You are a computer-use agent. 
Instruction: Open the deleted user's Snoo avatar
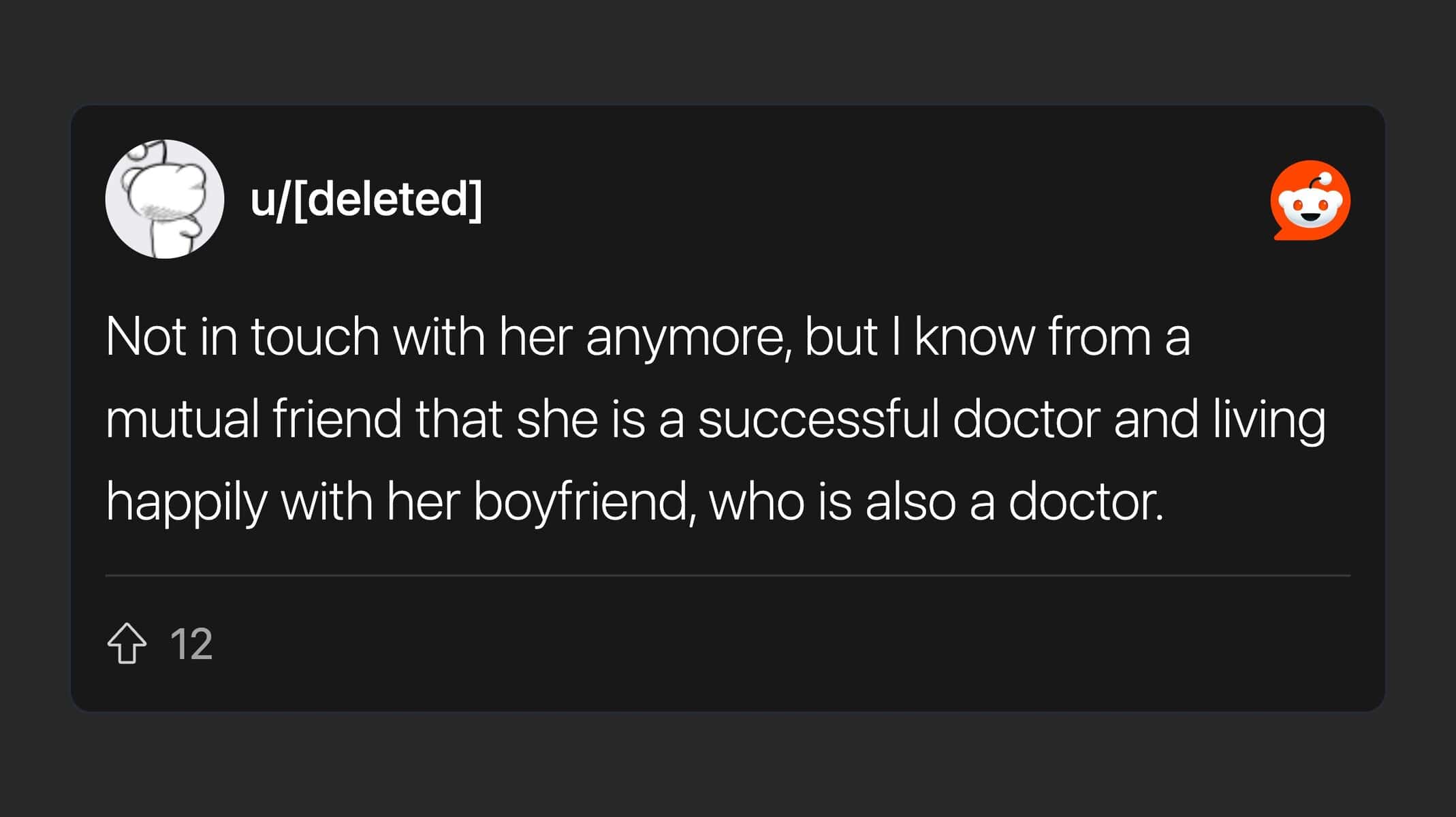tap(165, 199)
